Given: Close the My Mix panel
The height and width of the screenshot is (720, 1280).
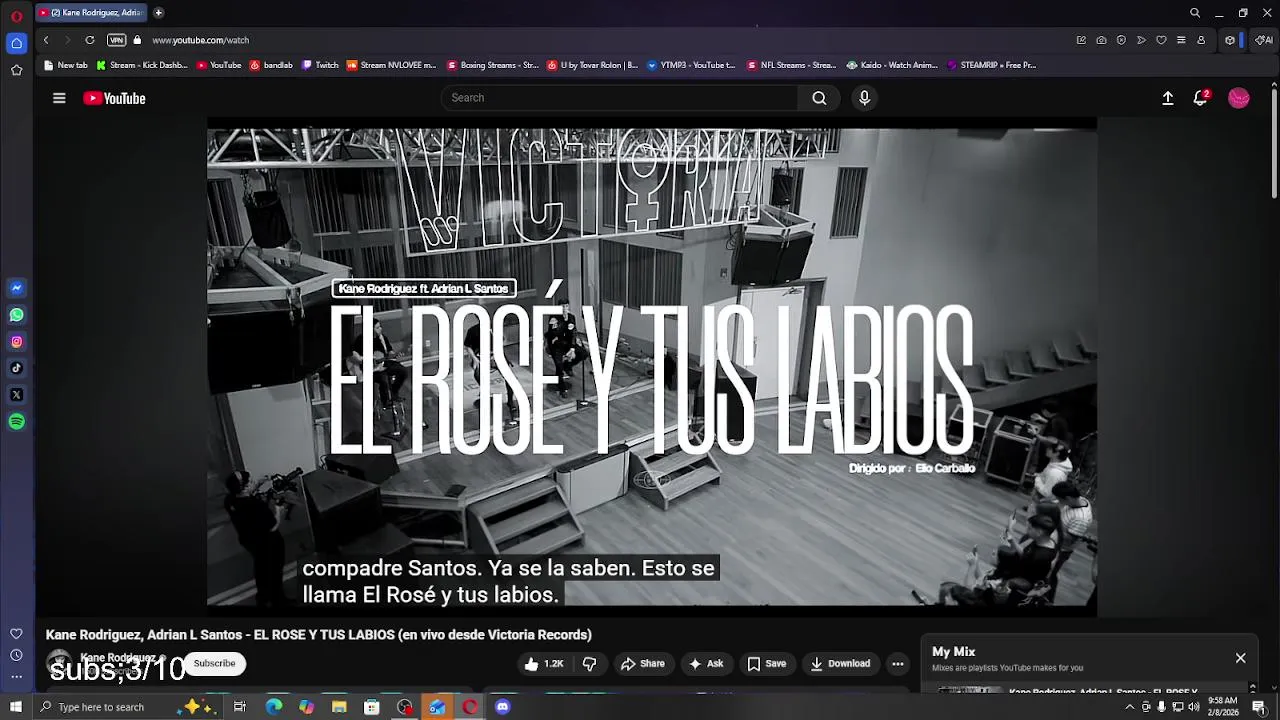Looking at the screenshot, I should click(1240, 658).
